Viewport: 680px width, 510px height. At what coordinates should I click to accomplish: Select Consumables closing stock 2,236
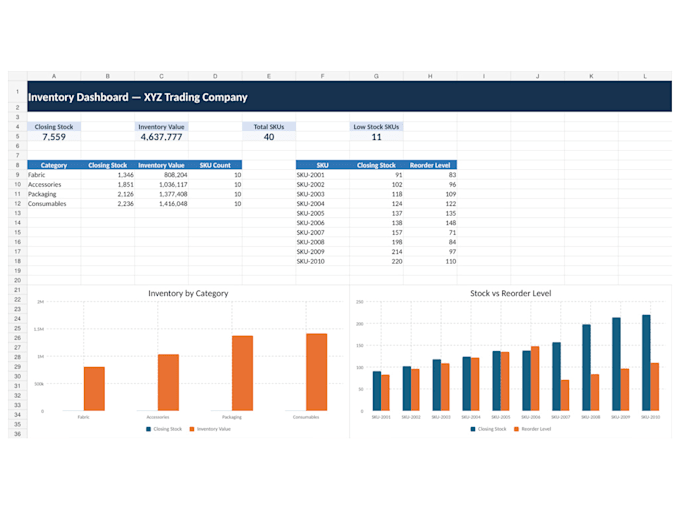(108, 203)
